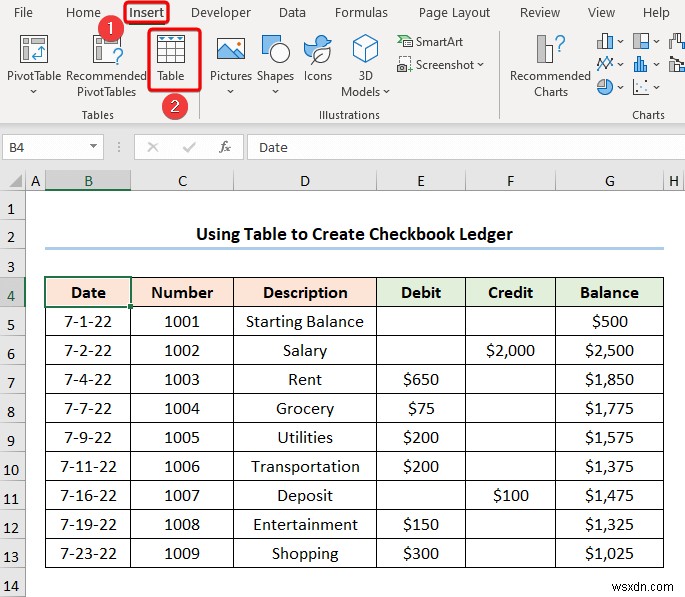Viewport: 685px width, 597px height.
Task: Select the Date header cell
Action: click(x=88, y=292)
